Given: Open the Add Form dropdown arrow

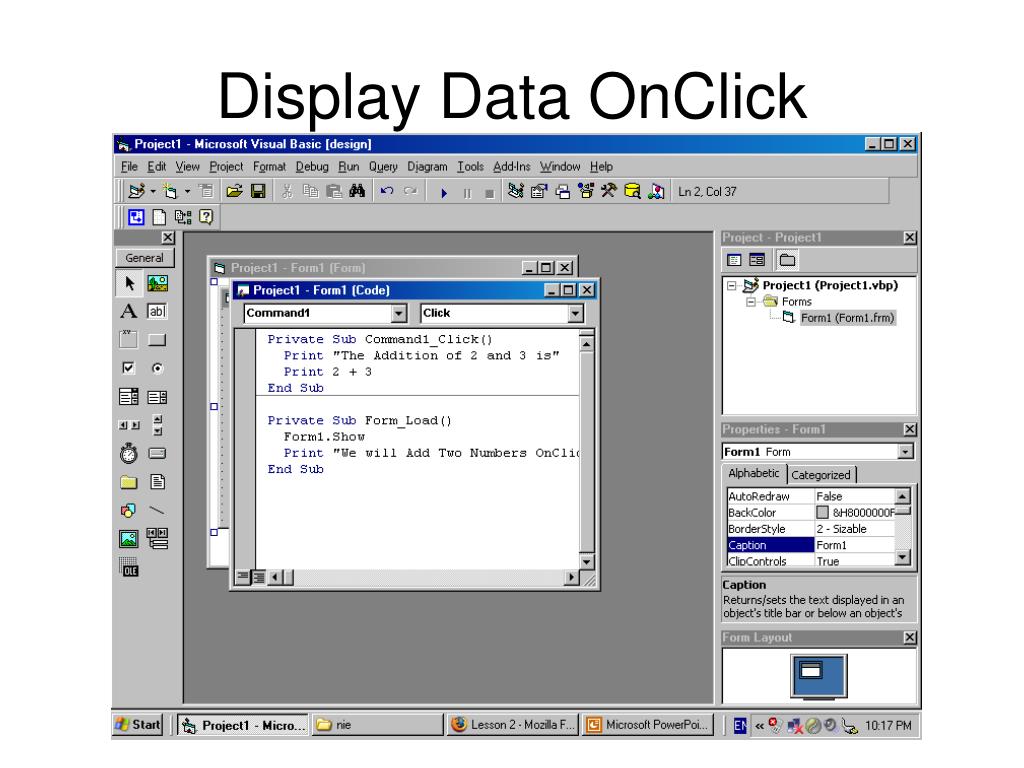Looking at the screenshot, I should [x=187, y=191].
